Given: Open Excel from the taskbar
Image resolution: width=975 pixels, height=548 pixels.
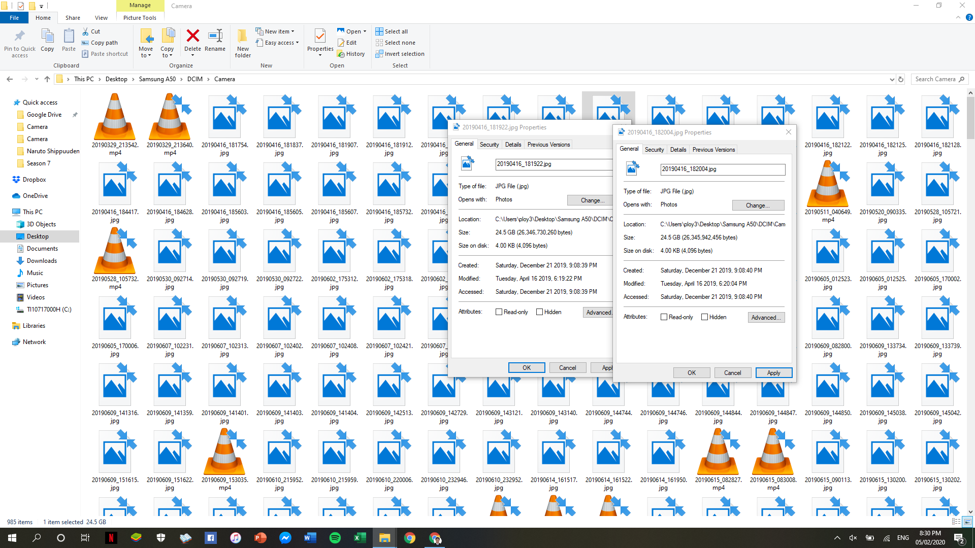Looking at the screenshot, I should tap(359, 538).
